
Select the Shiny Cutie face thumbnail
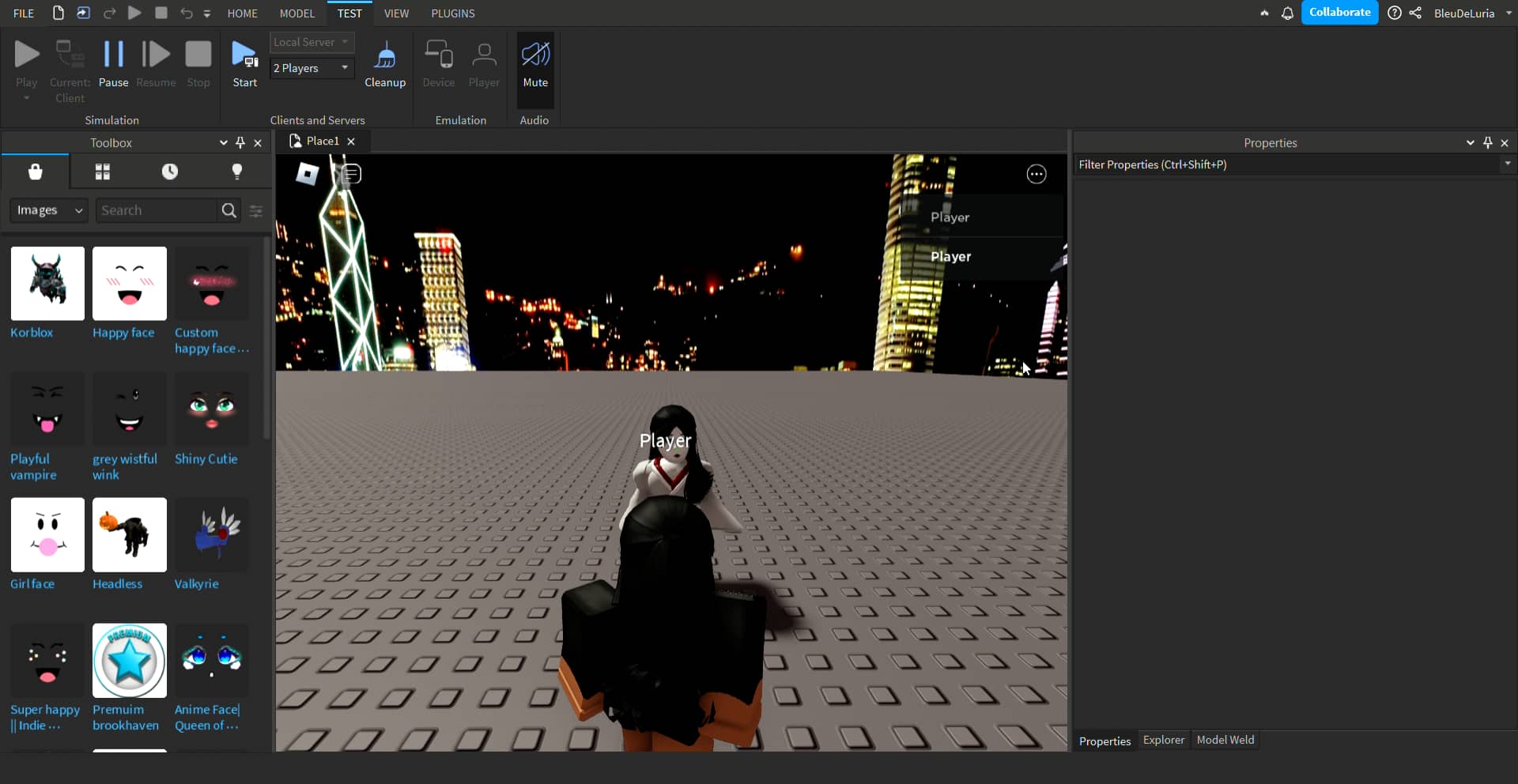coord(211,409)
